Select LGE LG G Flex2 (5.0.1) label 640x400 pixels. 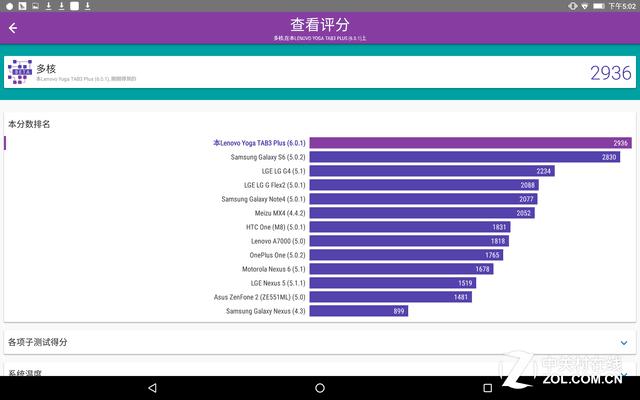275,185
